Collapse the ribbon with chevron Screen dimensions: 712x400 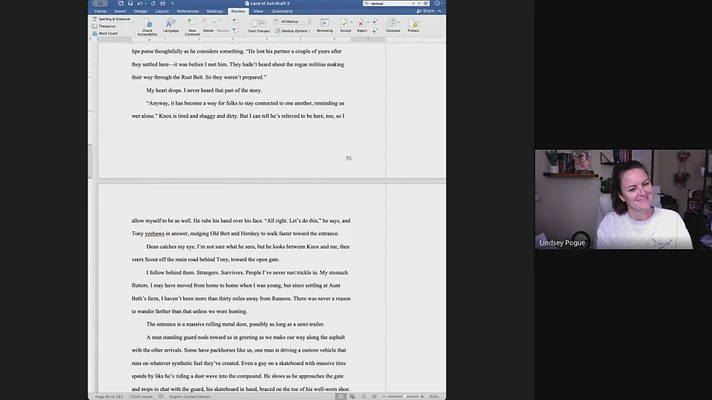pos(440,11)
